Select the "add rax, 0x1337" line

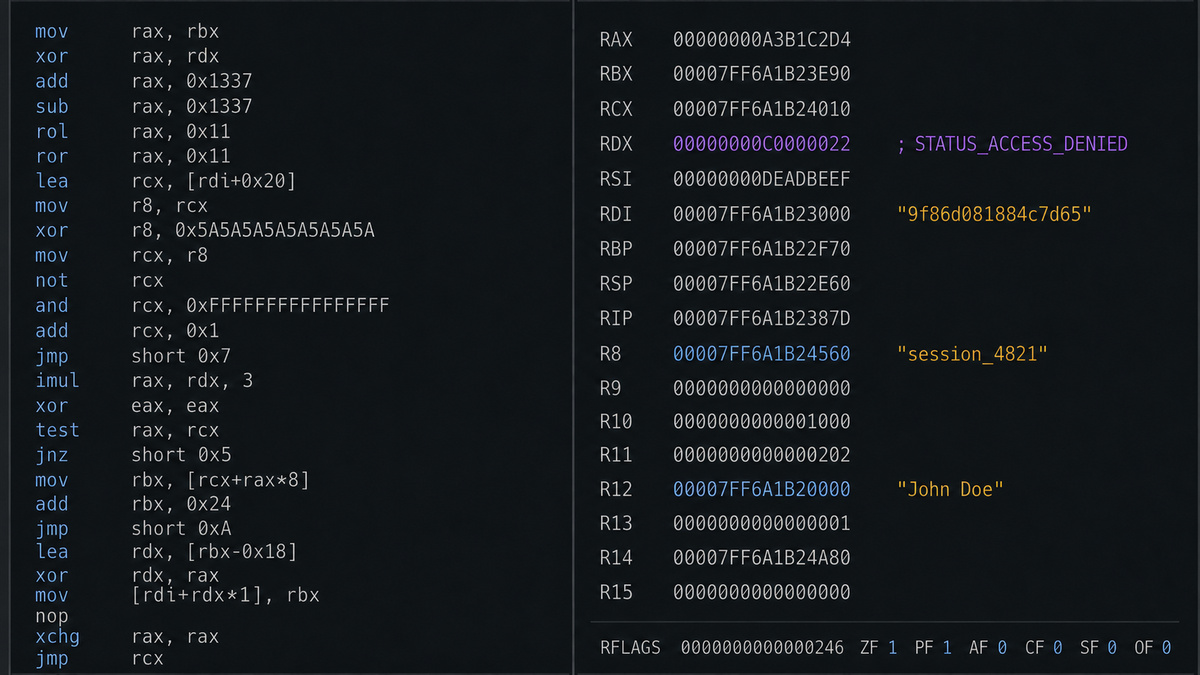(x=144, y=81)
